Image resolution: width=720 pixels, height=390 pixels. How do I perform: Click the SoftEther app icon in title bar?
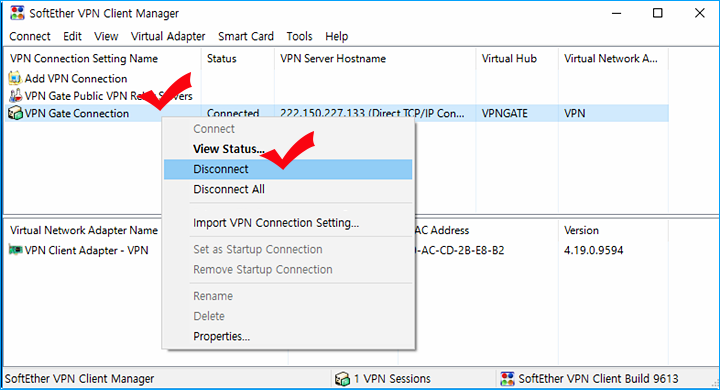point(17,13)
